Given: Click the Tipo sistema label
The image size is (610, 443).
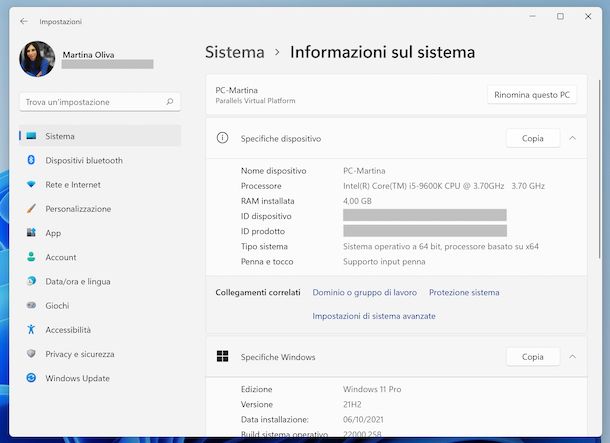Looking at the screenshot, I should (264, 247).
